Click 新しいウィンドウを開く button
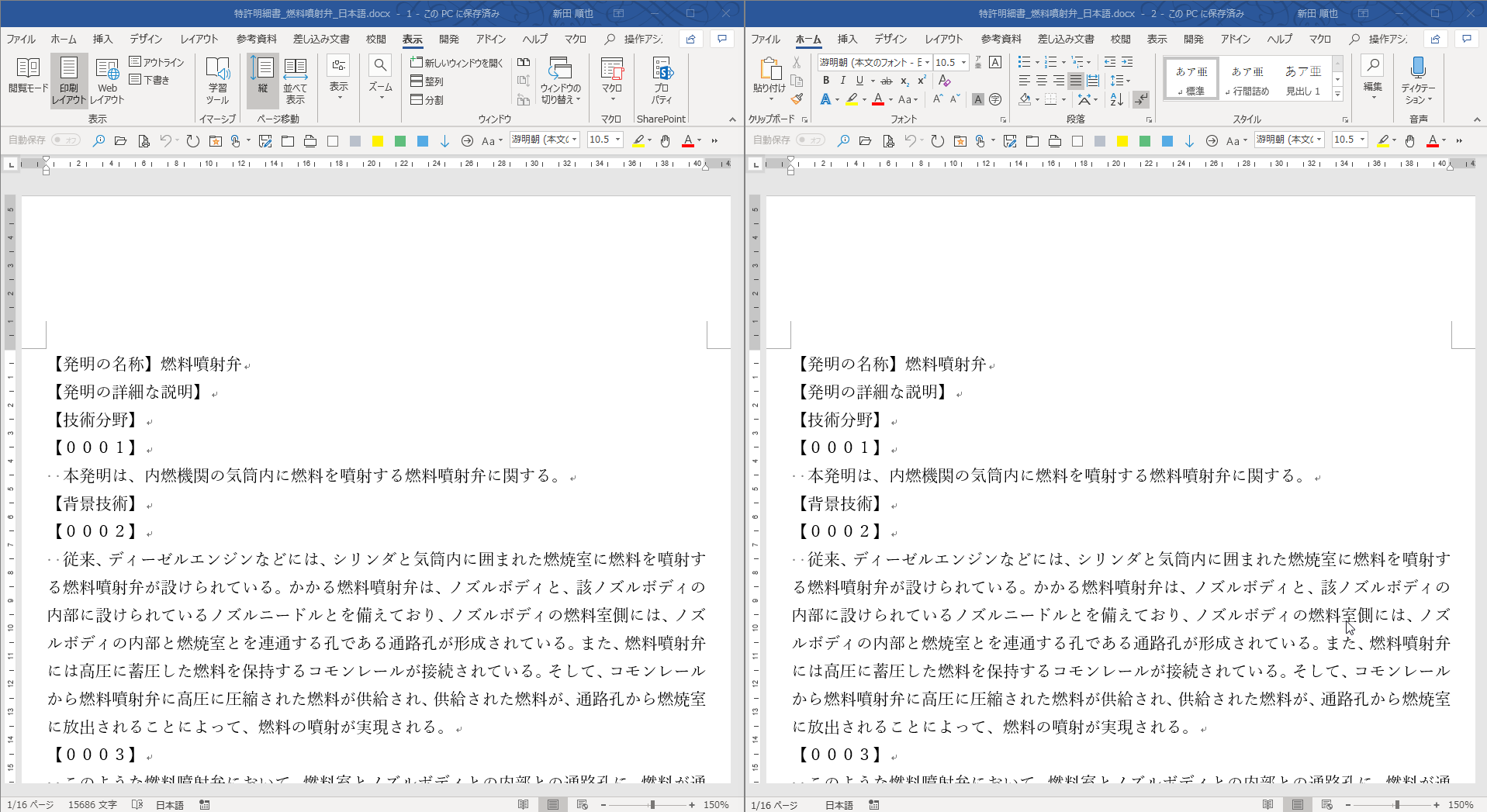1487x812 pixels. [457, 63]
